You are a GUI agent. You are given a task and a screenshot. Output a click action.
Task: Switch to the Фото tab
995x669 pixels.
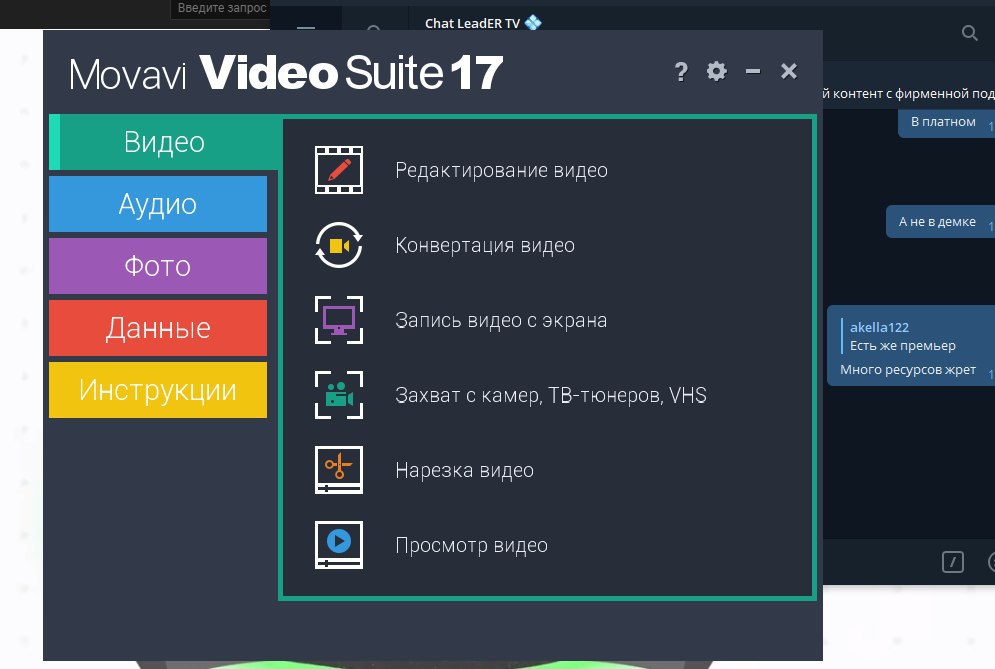point(158,266)
